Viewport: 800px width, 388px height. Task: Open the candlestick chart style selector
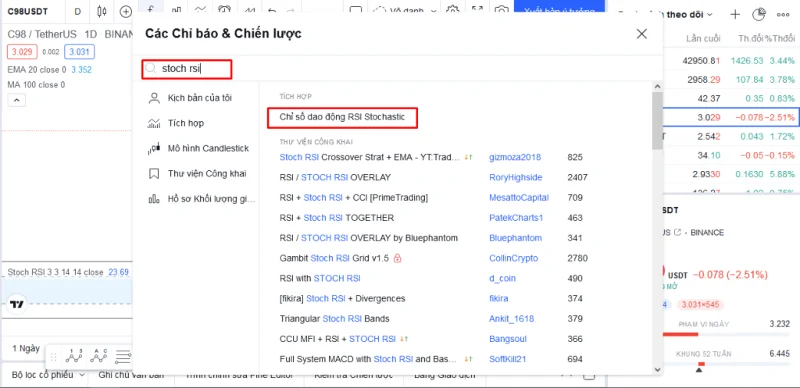(x=102, y=12)
